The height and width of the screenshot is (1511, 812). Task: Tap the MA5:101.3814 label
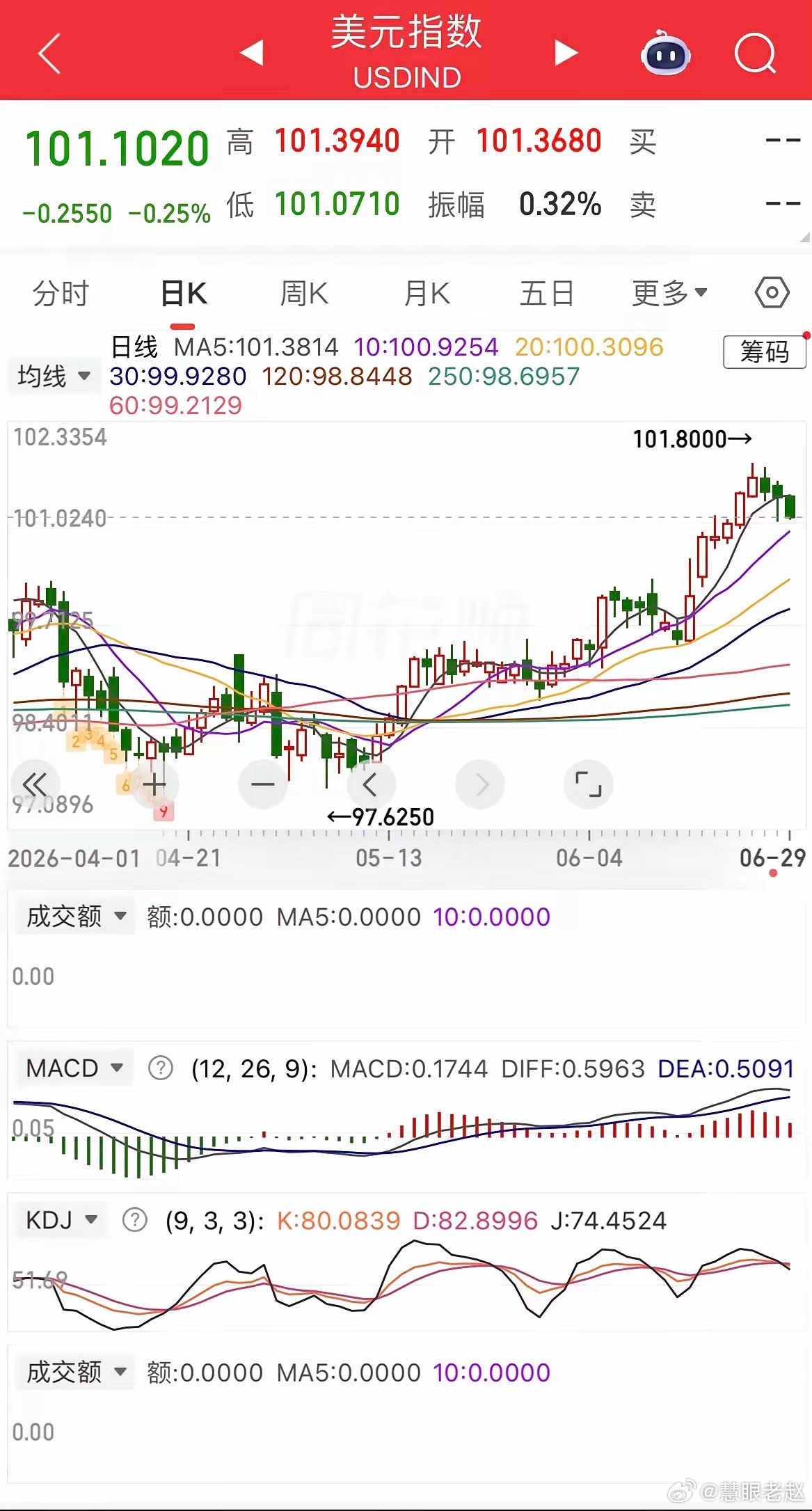point(256,347)
